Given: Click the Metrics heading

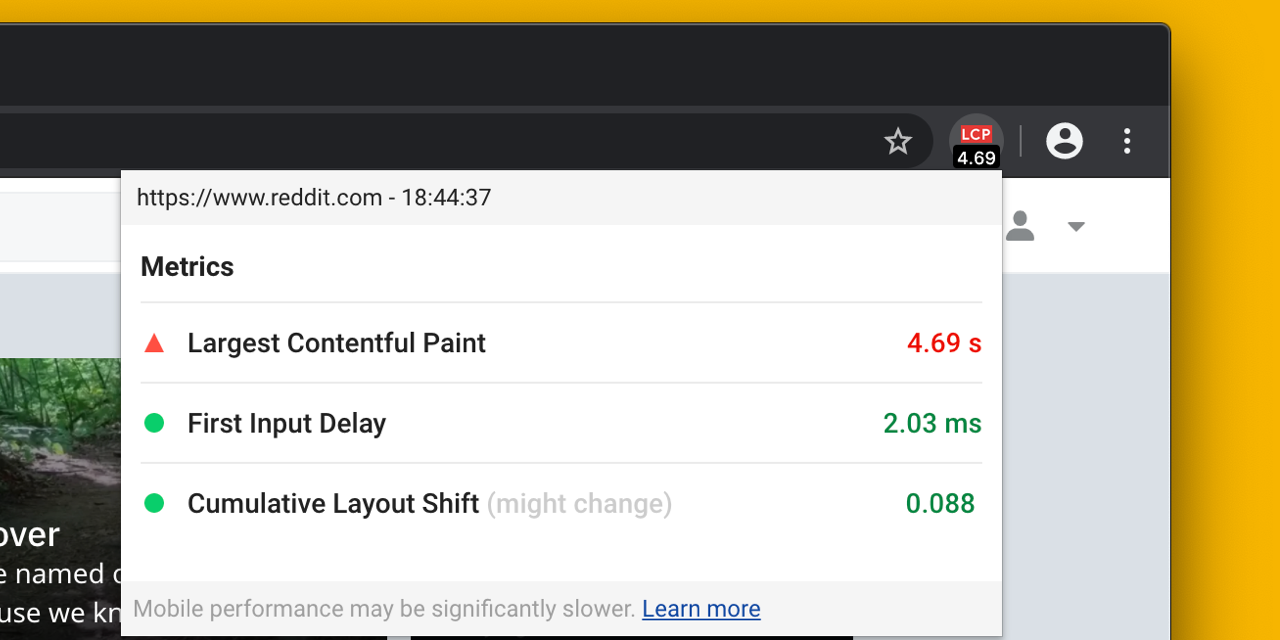Looking at the screenshot, I should tap(187, 267).
